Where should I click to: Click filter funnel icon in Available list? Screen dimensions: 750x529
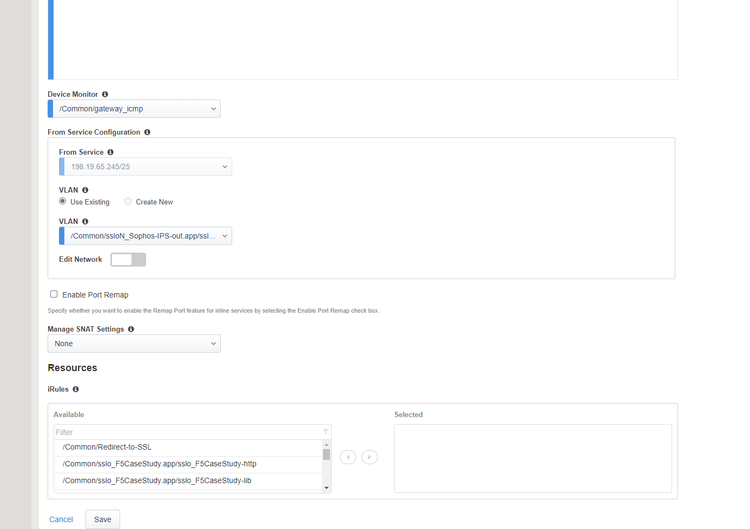[x=326, y=432]
